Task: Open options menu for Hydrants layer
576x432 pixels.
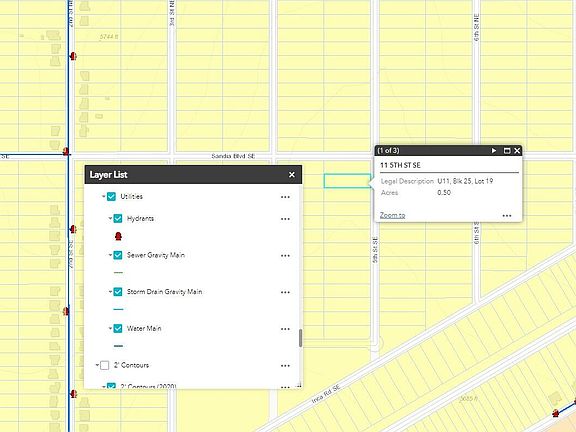Action: (285, 219)
